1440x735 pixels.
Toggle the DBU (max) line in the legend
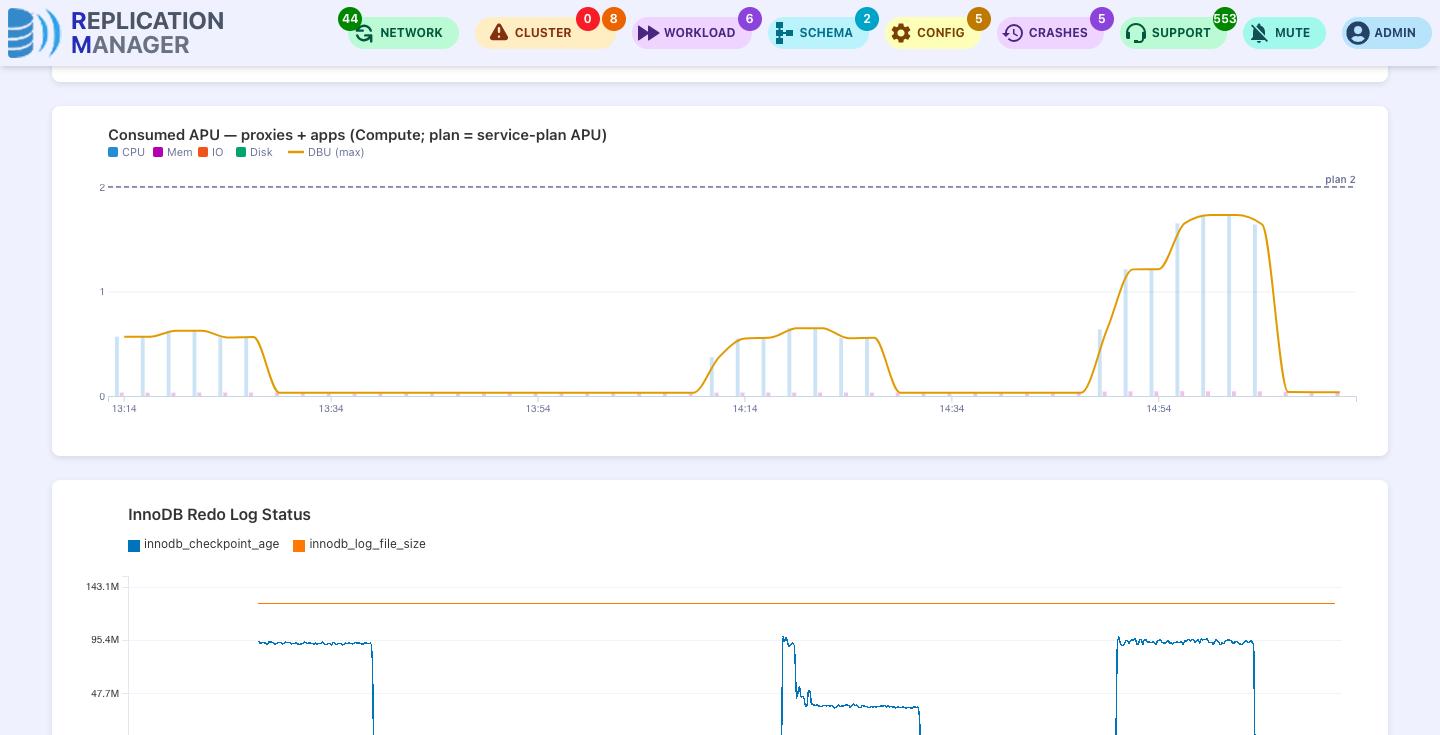tap(326, 153)
